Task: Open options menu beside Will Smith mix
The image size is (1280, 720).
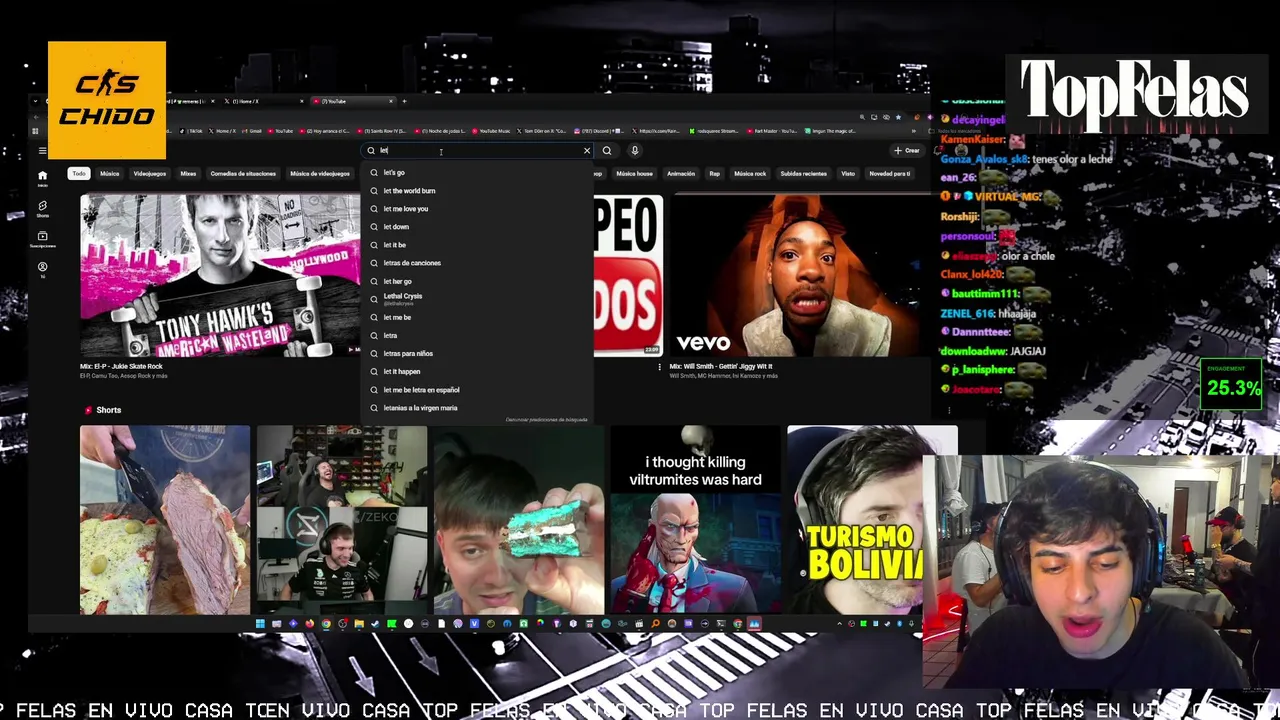Action: pos(659,368)
